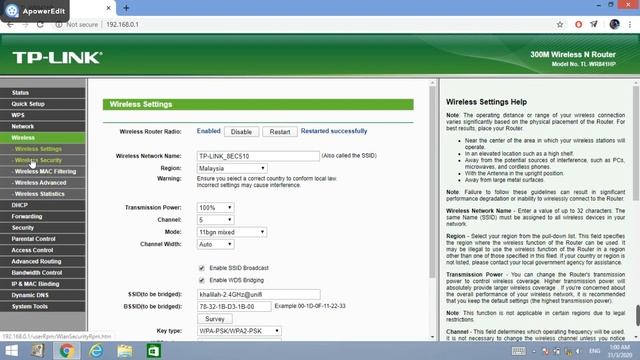
Task: Open Parental Control menu
Action: point(43,239)
